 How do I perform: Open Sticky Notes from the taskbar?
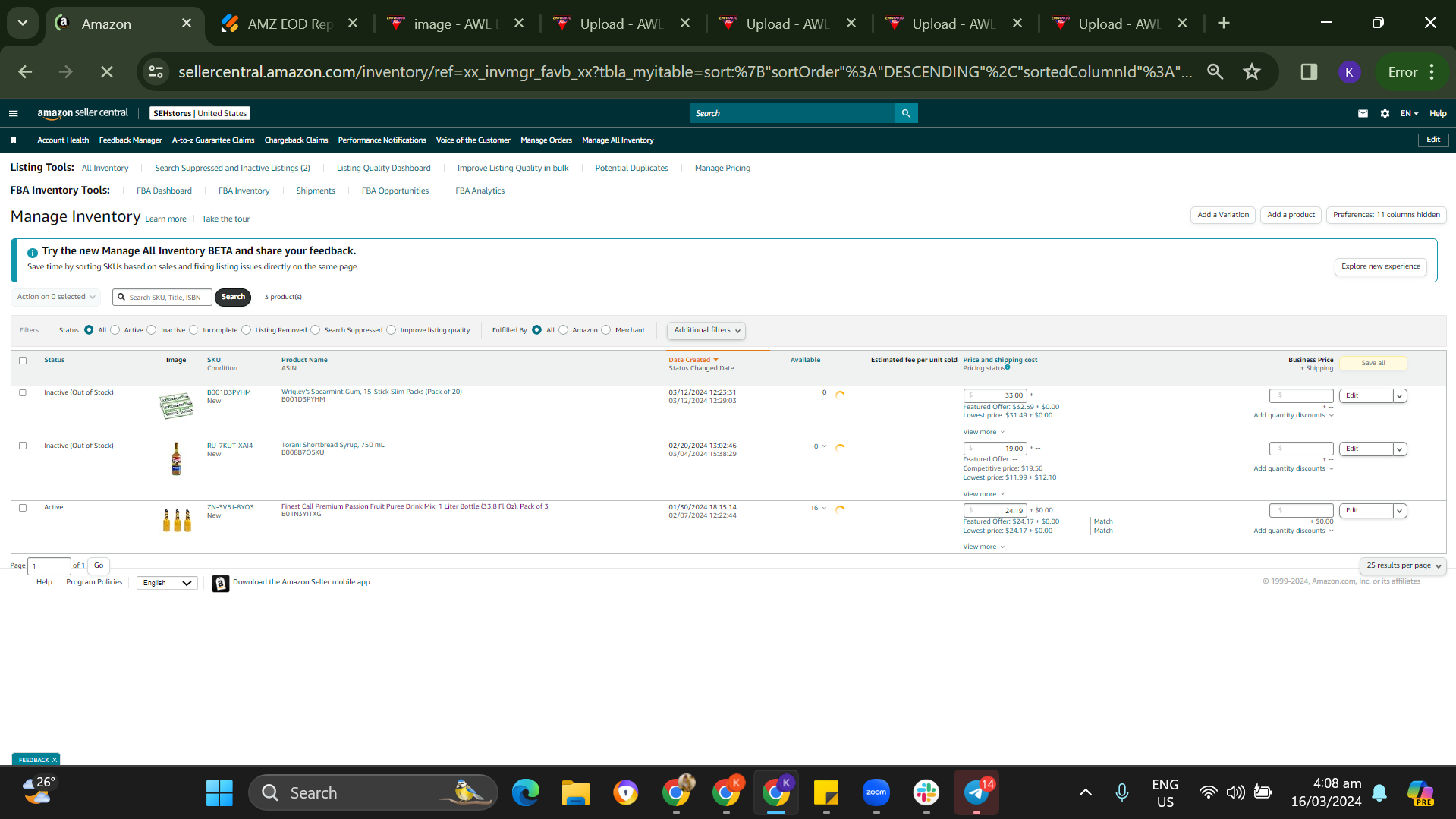826,793
